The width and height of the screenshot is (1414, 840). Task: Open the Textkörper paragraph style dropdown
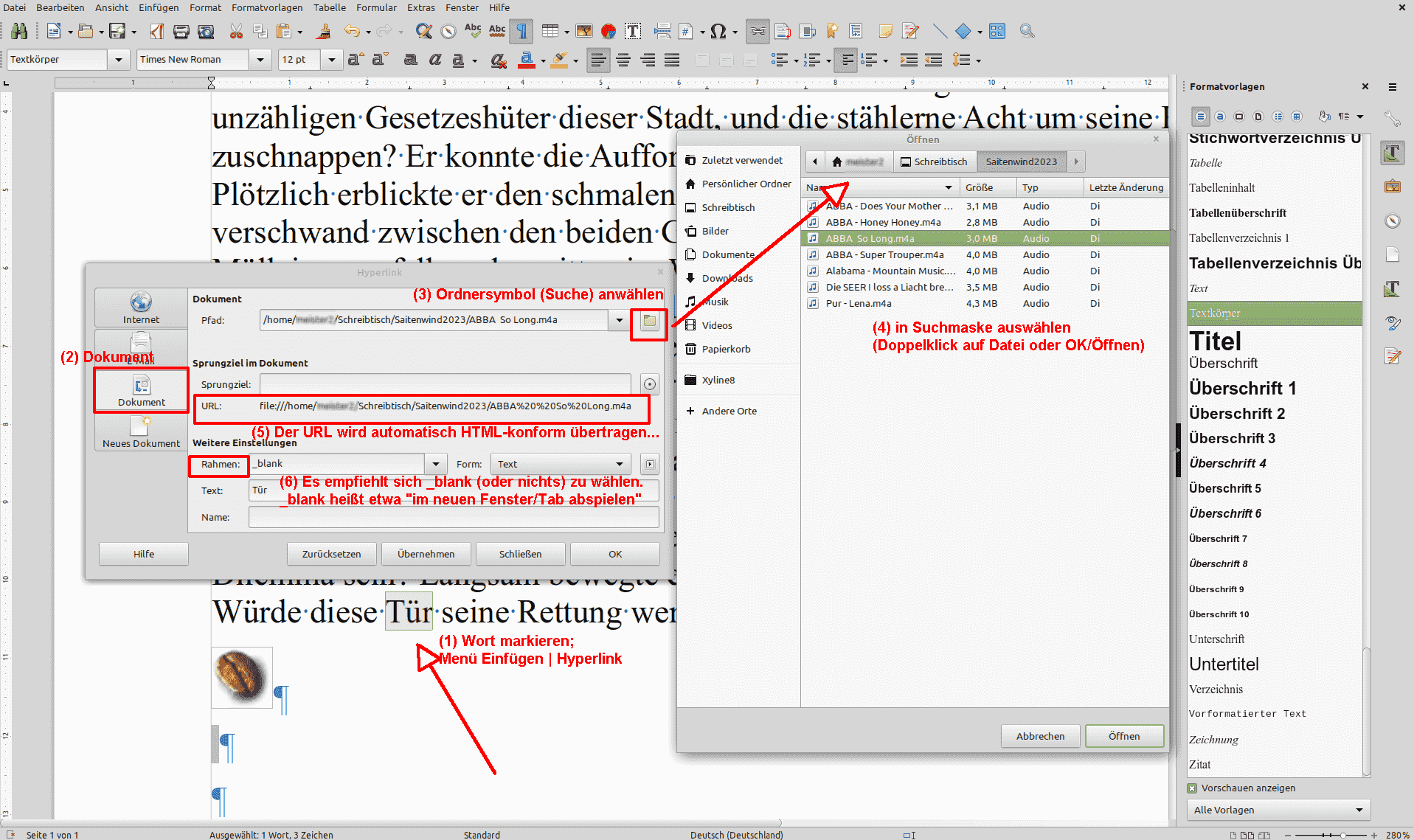pos(118,60)
